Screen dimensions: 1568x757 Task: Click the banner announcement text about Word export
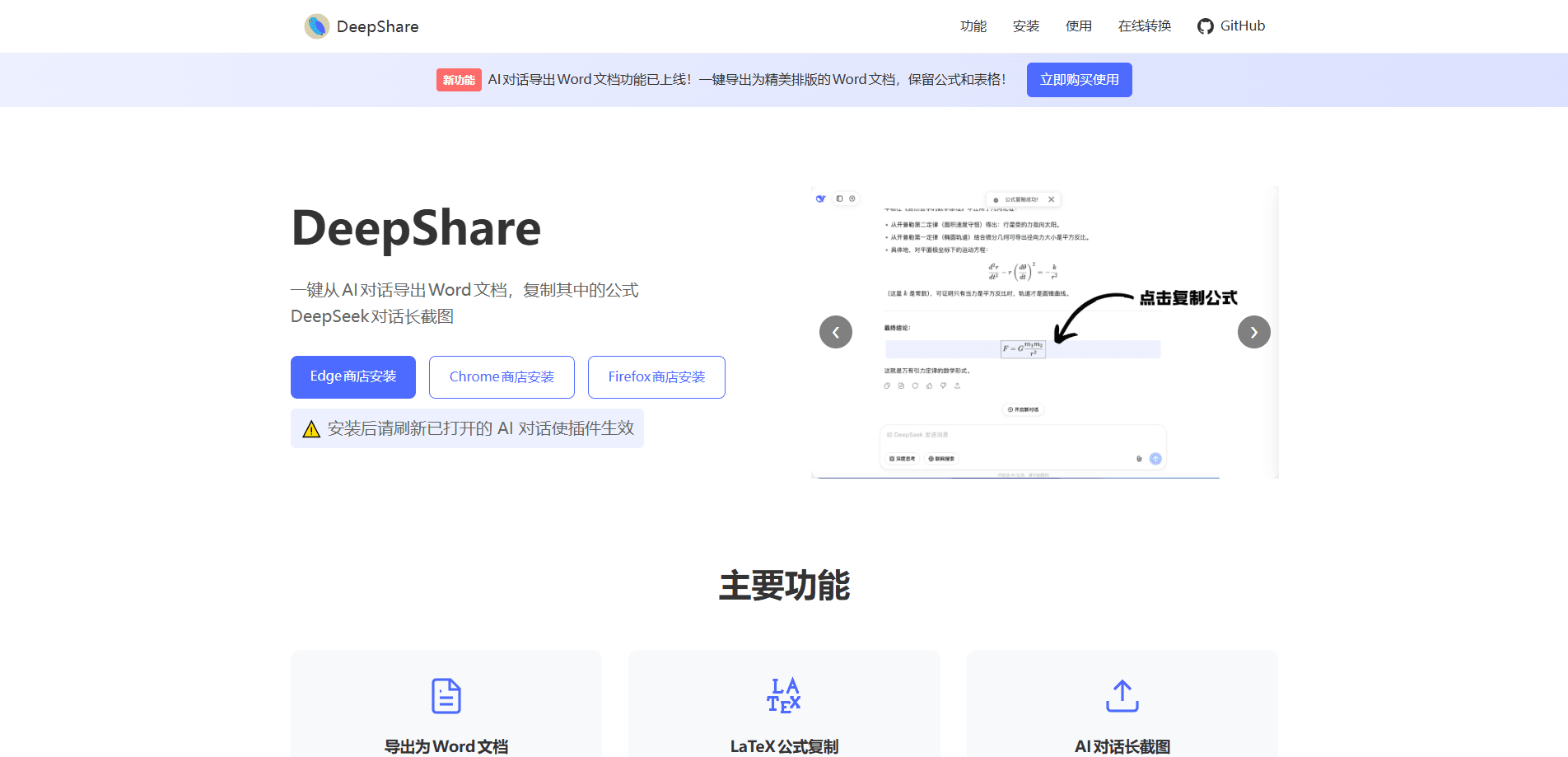(x=747, y=80)
